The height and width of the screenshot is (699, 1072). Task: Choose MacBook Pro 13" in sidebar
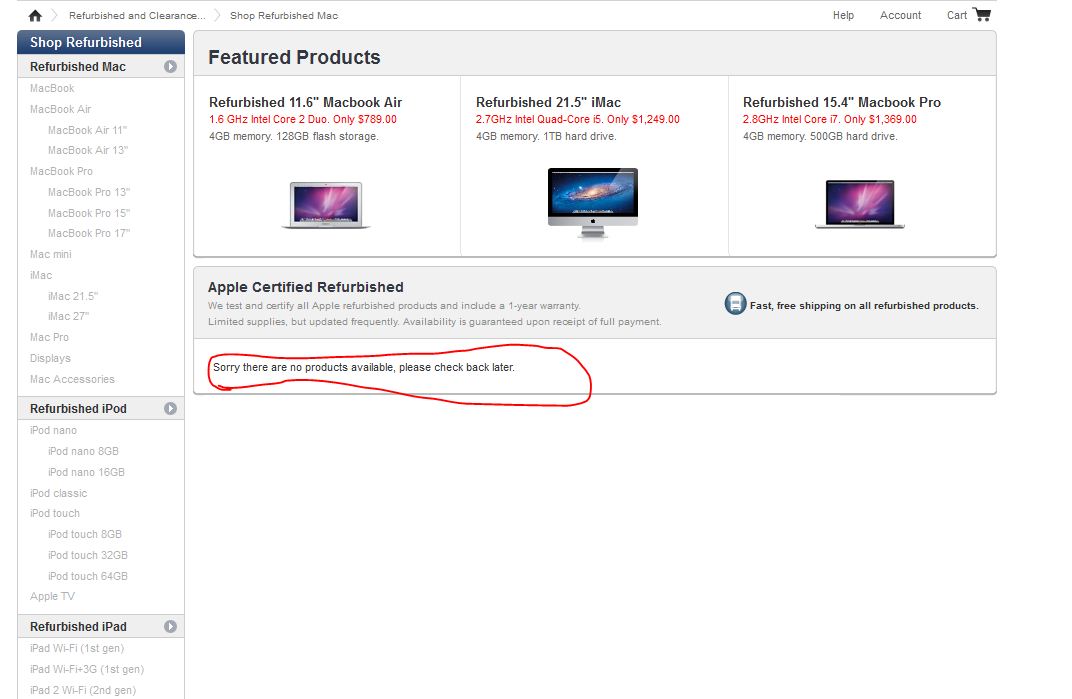[88, 192]
